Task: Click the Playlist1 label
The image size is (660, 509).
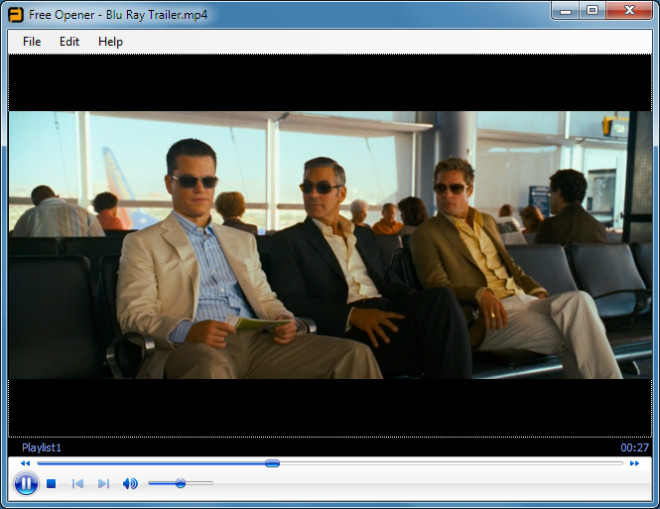Action: [x=42, y=448]
